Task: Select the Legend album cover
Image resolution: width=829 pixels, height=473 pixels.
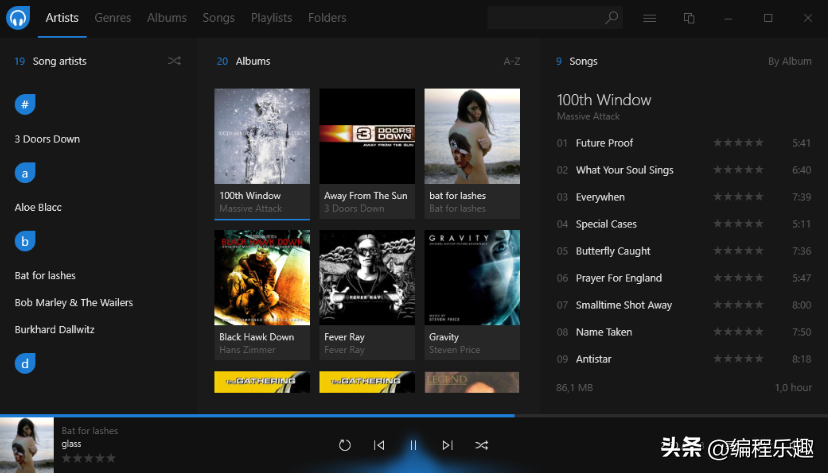Action: pos(472,382)
